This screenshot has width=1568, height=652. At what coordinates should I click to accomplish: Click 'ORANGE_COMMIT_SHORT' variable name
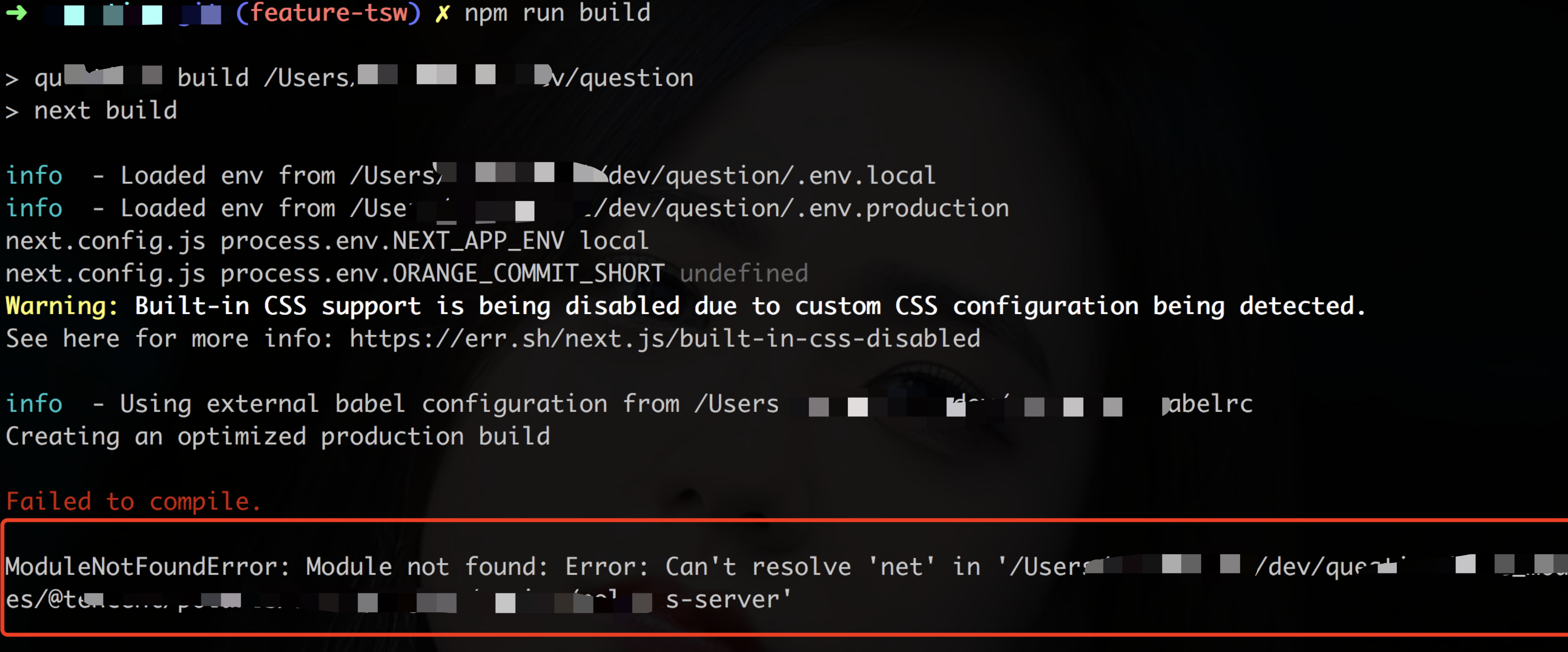point(529,273)
